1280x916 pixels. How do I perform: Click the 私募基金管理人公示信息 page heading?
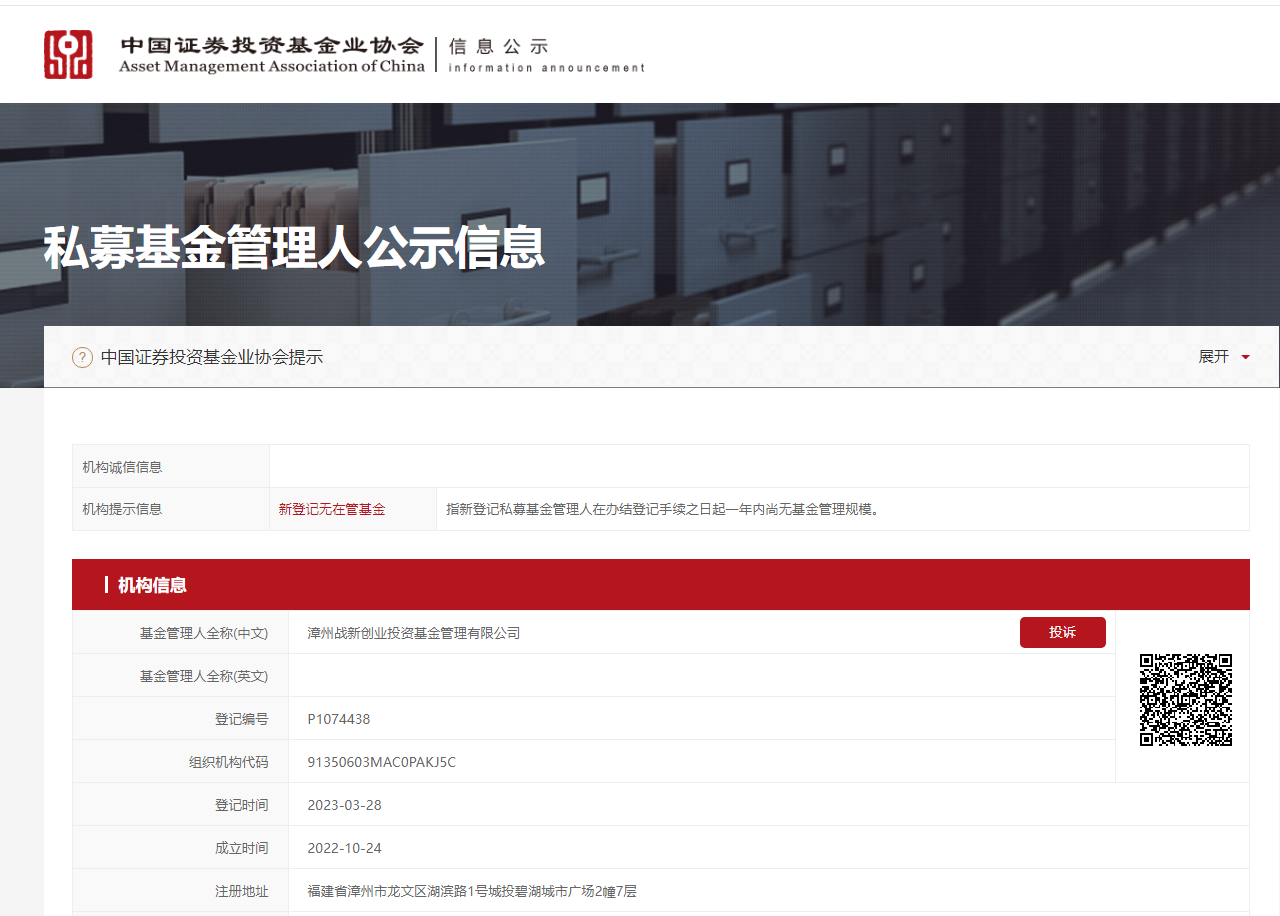point(294,247)
